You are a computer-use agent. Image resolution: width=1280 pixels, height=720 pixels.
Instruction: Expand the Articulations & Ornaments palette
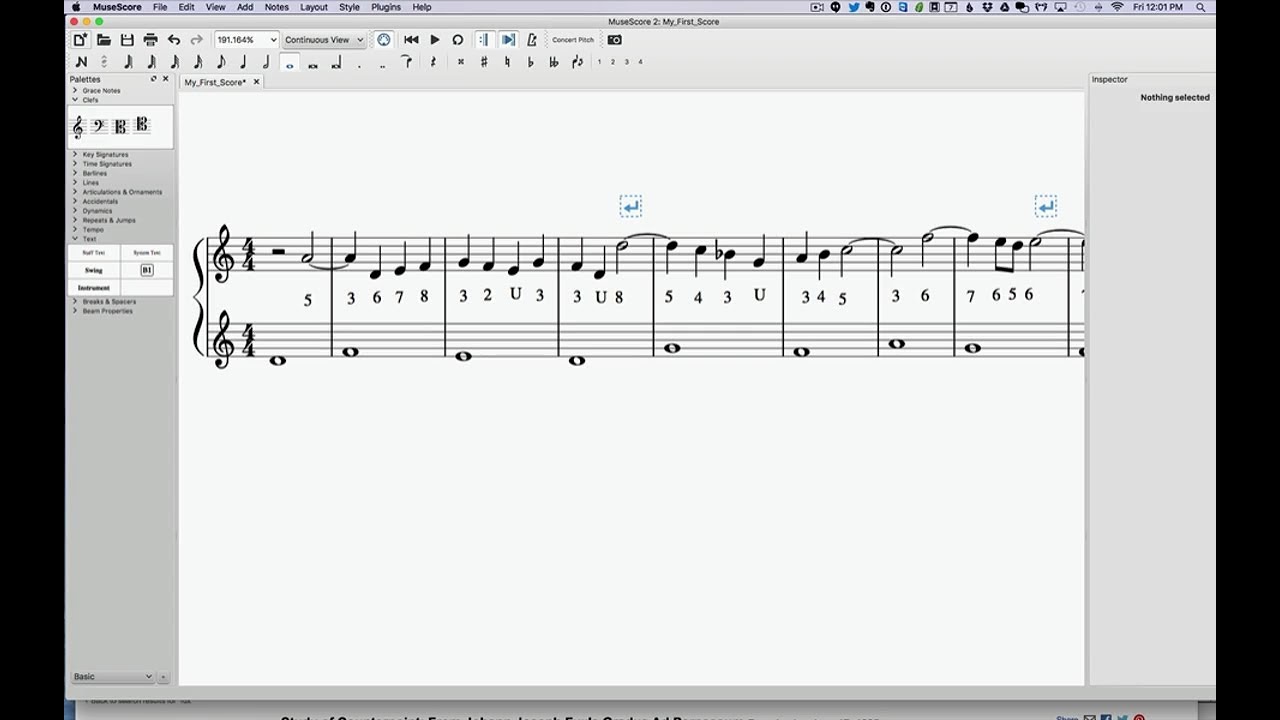pos(75,192)
